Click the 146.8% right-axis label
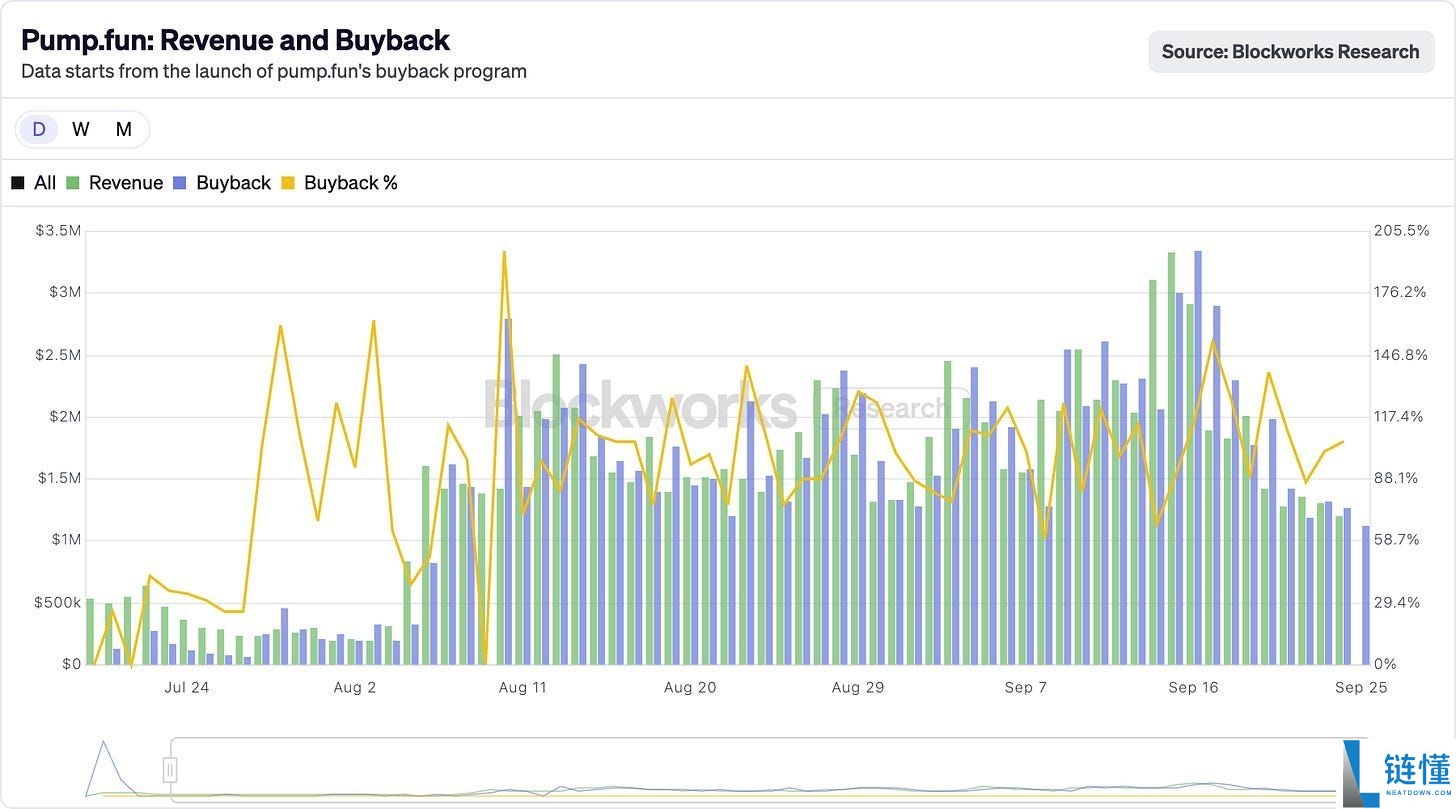The height and width of the screenshot is (809, 1456). point(1402,355)
